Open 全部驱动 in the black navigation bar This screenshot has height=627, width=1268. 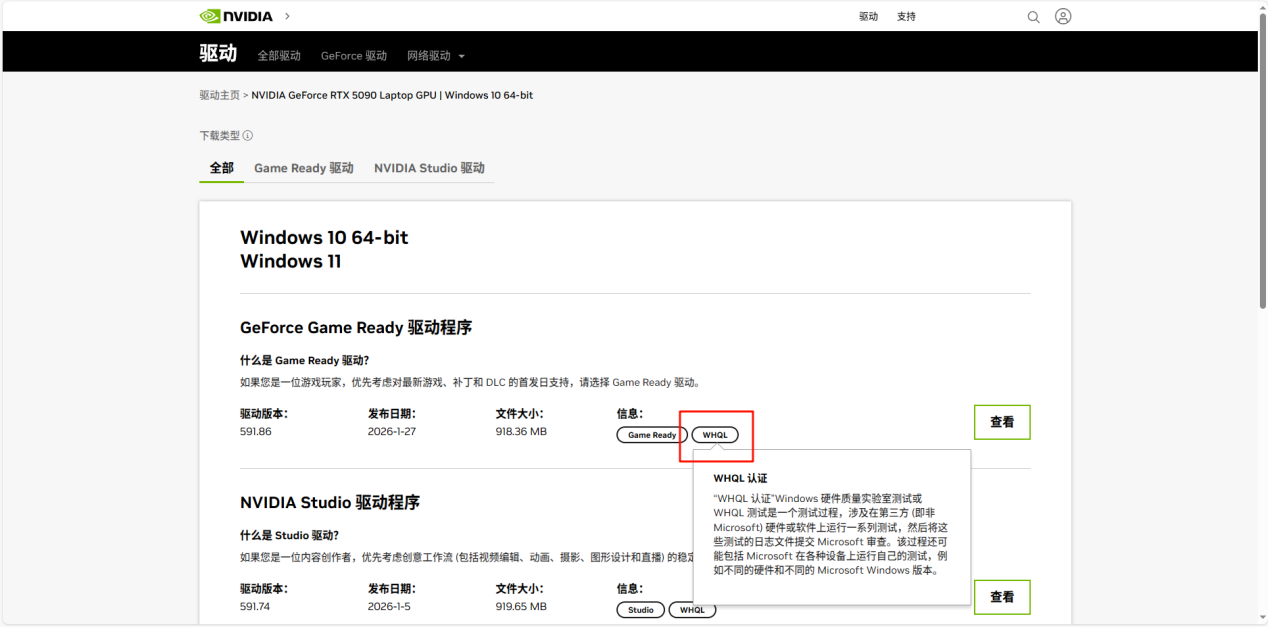click(x=279, y=56)
